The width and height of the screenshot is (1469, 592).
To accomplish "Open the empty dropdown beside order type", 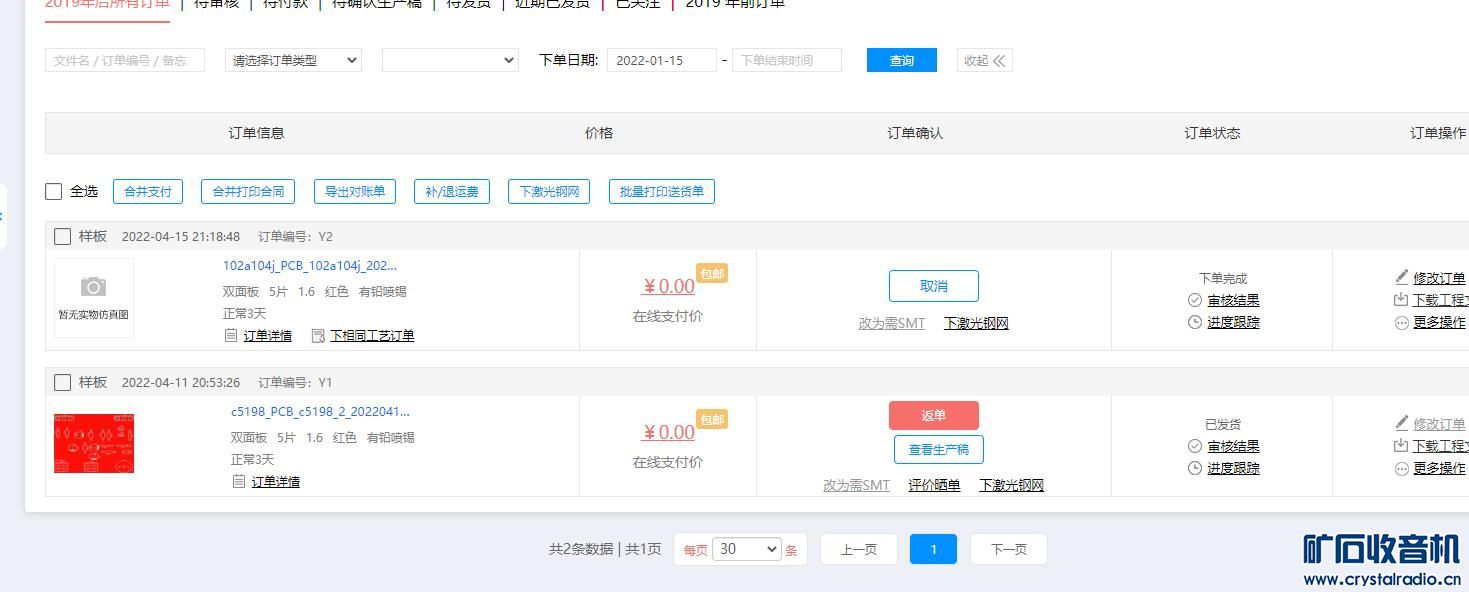I will (x=450, y=60).
